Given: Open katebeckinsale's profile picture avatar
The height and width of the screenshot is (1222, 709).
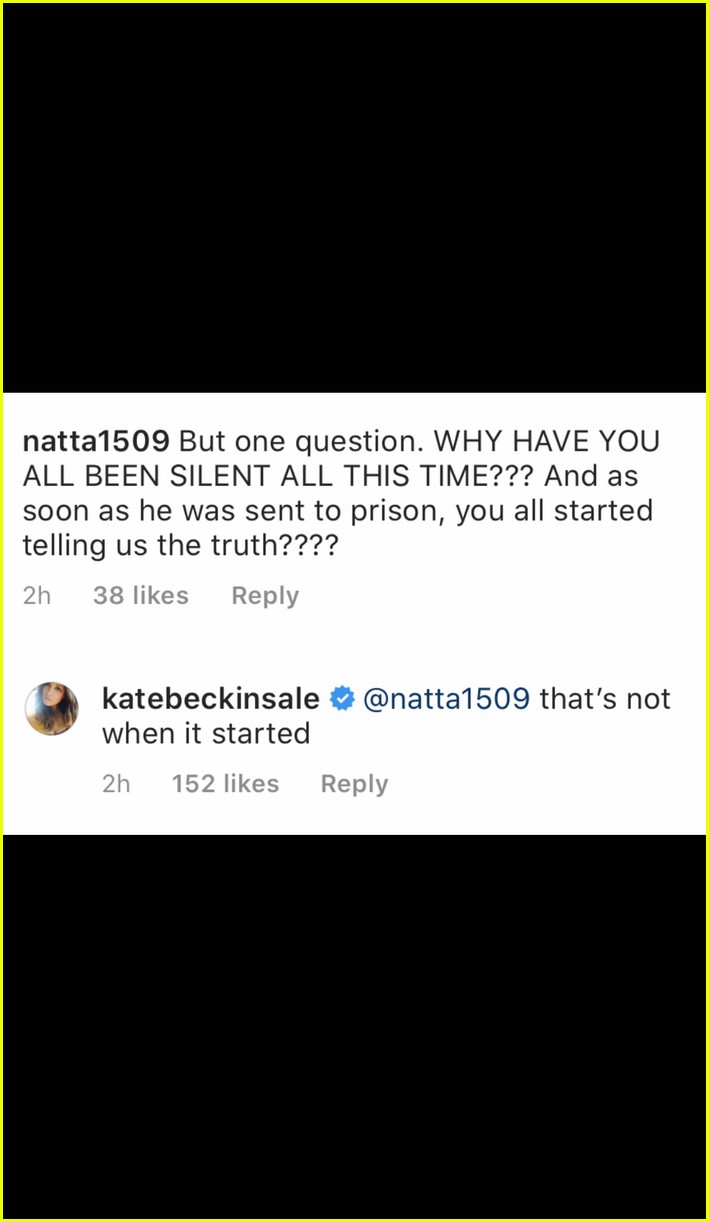Looking at the screenshot, I should [52, 708].
